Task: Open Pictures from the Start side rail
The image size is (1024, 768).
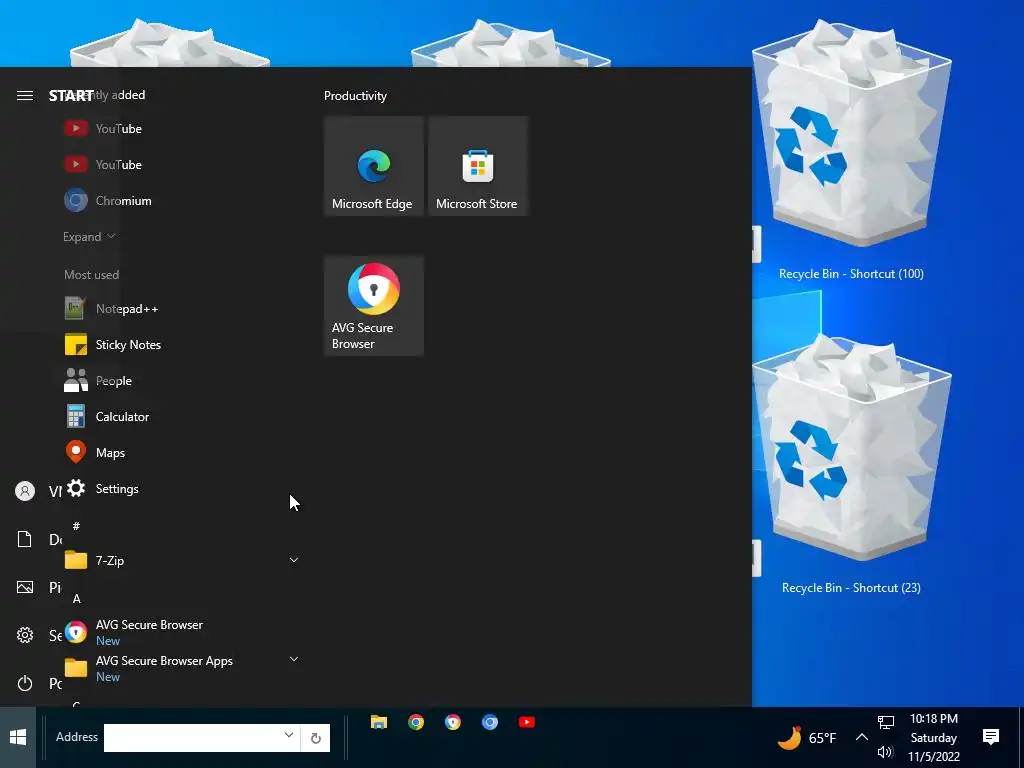Action: click(25, 587)
